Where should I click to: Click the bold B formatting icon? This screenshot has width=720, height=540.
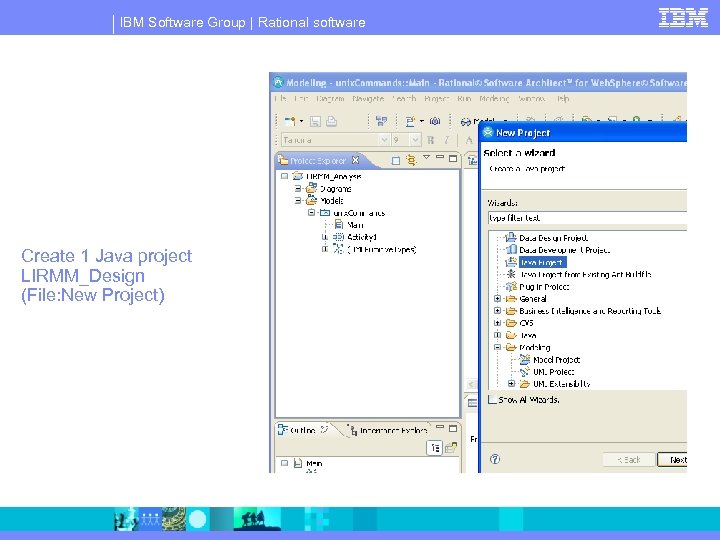point(431,140)
